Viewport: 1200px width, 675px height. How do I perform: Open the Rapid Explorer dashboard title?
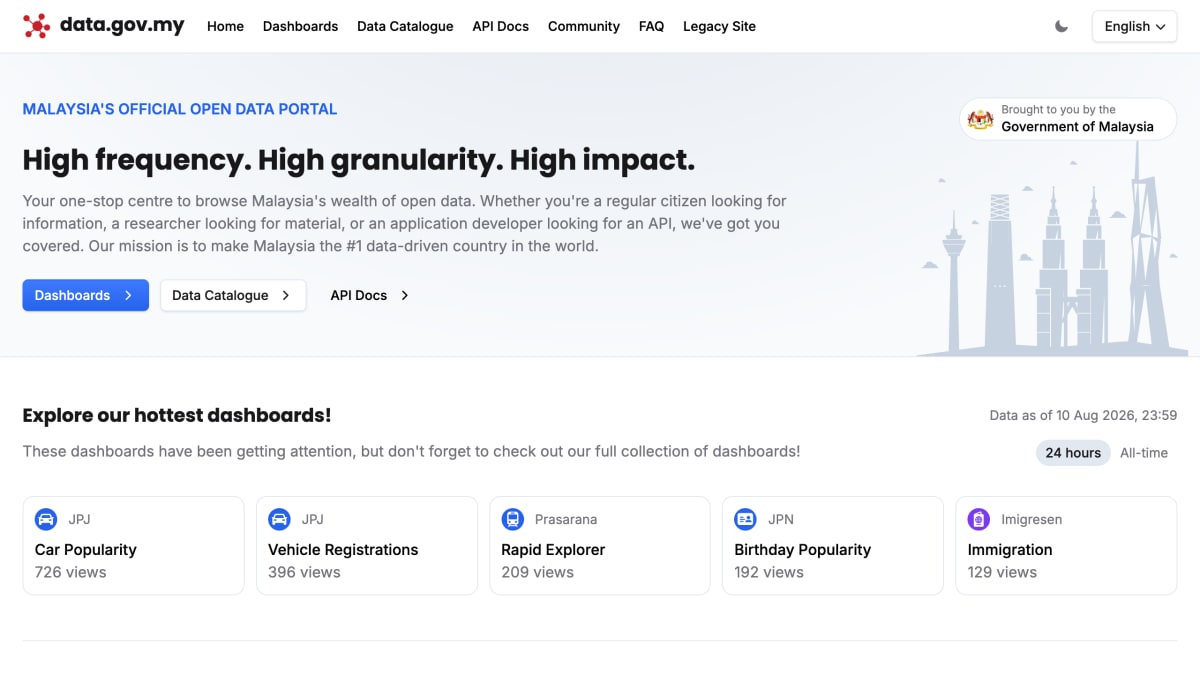pyautogui.click(x=553, y=550)
